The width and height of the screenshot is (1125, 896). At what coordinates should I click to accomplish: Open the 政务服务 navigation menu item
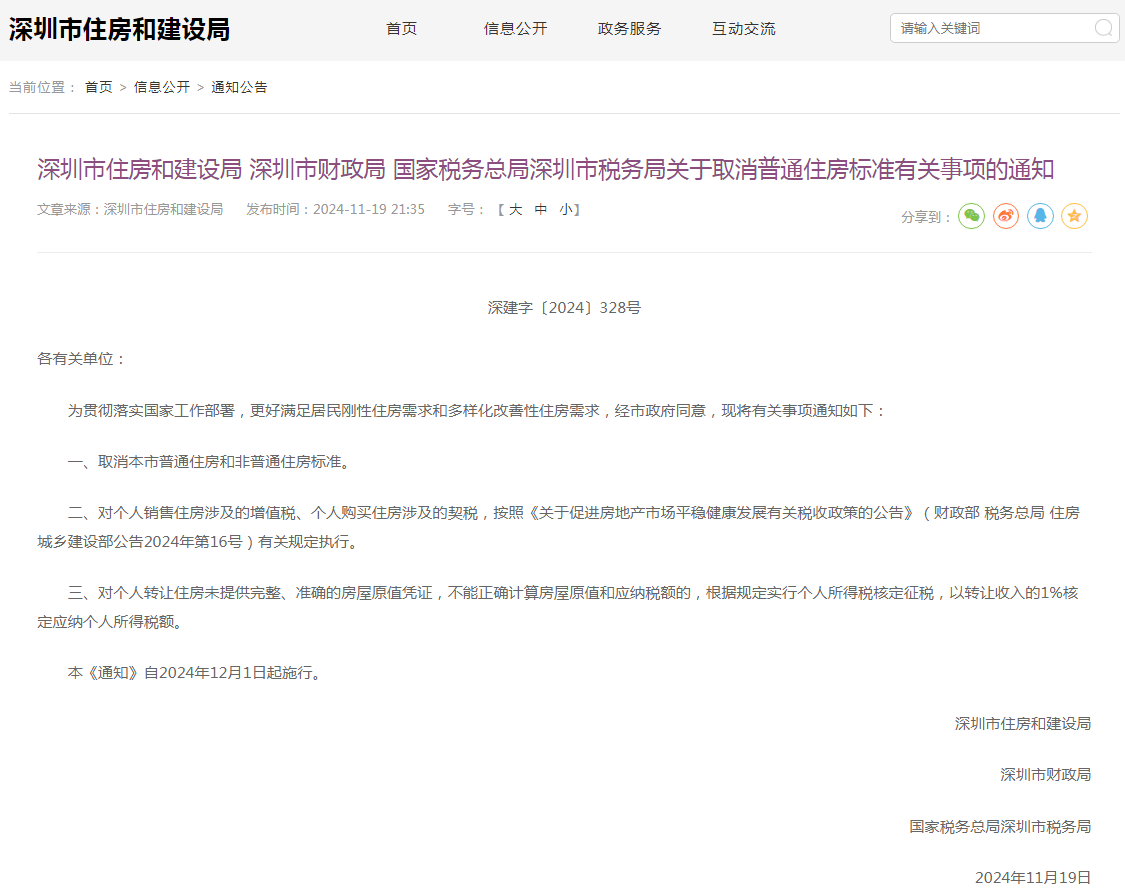(629, 29)
